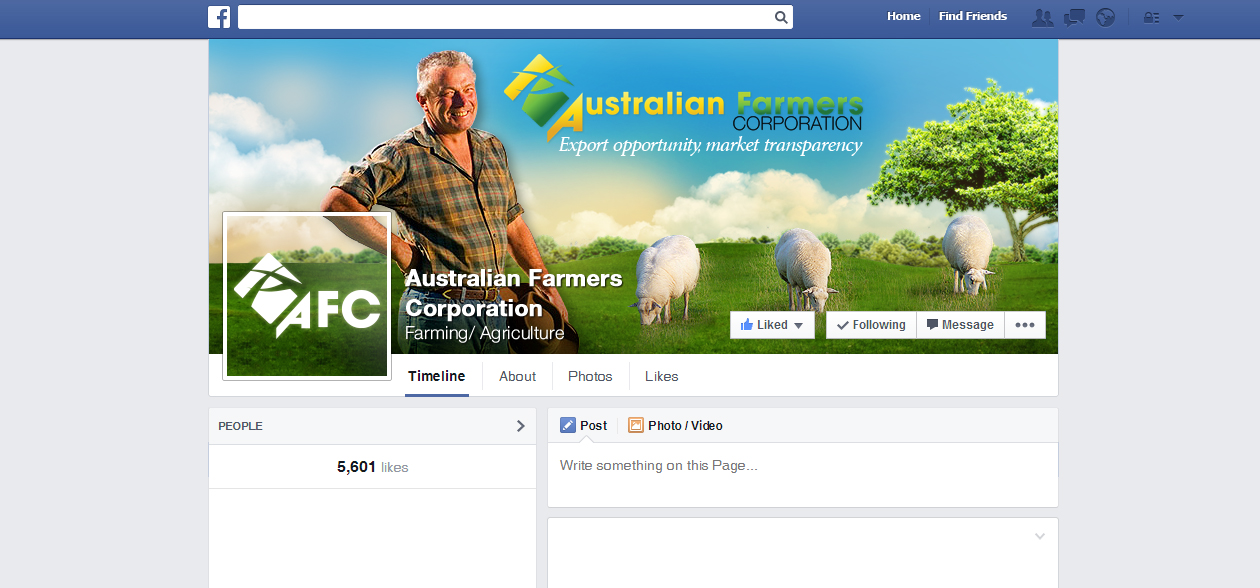Open post options down-chevron

[1039, 537]
